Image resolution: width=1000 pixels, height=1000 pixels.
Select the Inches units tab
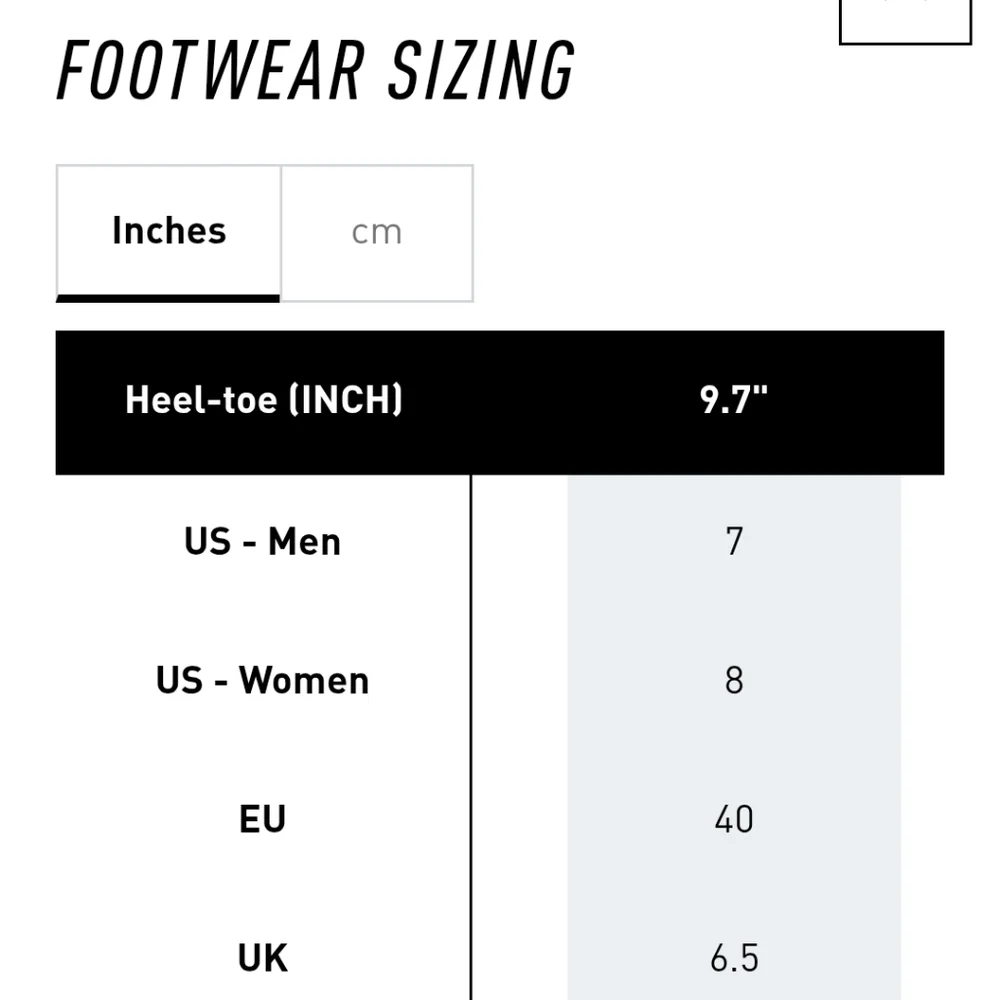169,231
